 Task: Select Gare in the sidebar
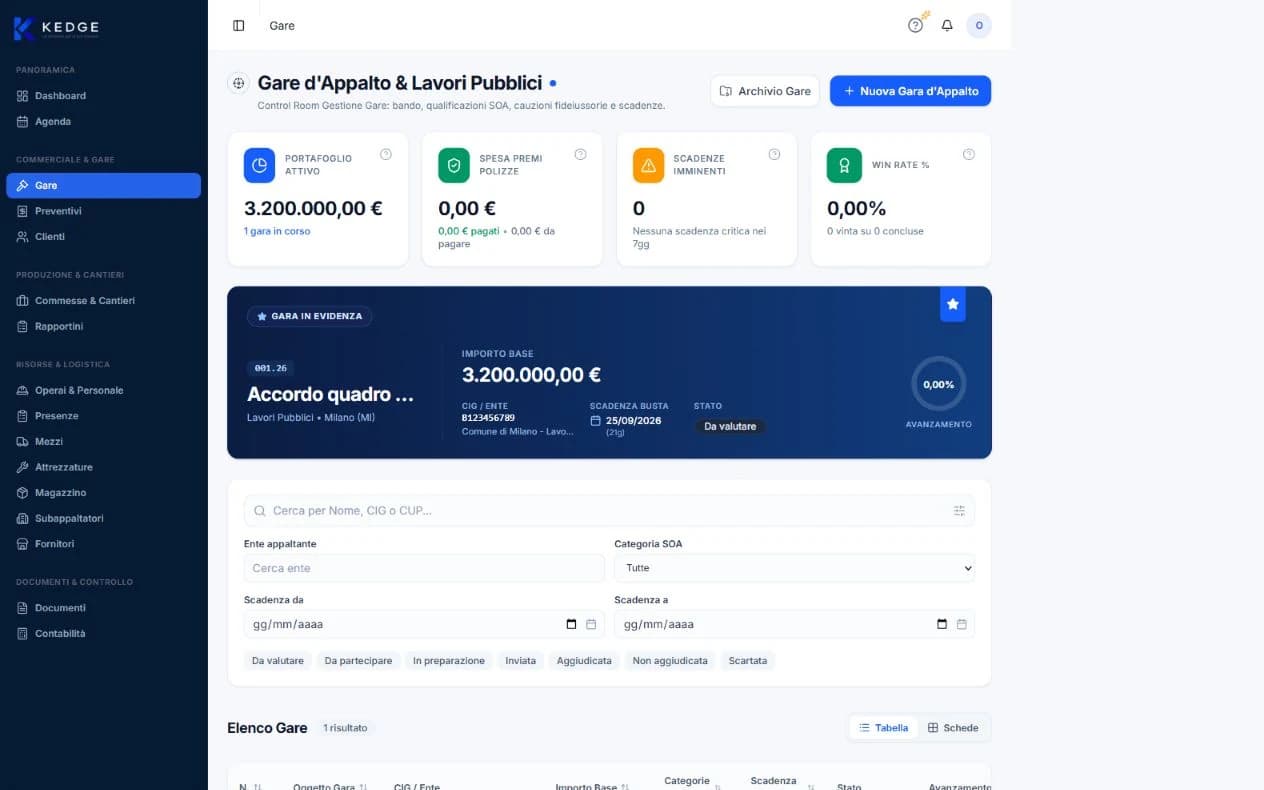[x=103, y=185]
